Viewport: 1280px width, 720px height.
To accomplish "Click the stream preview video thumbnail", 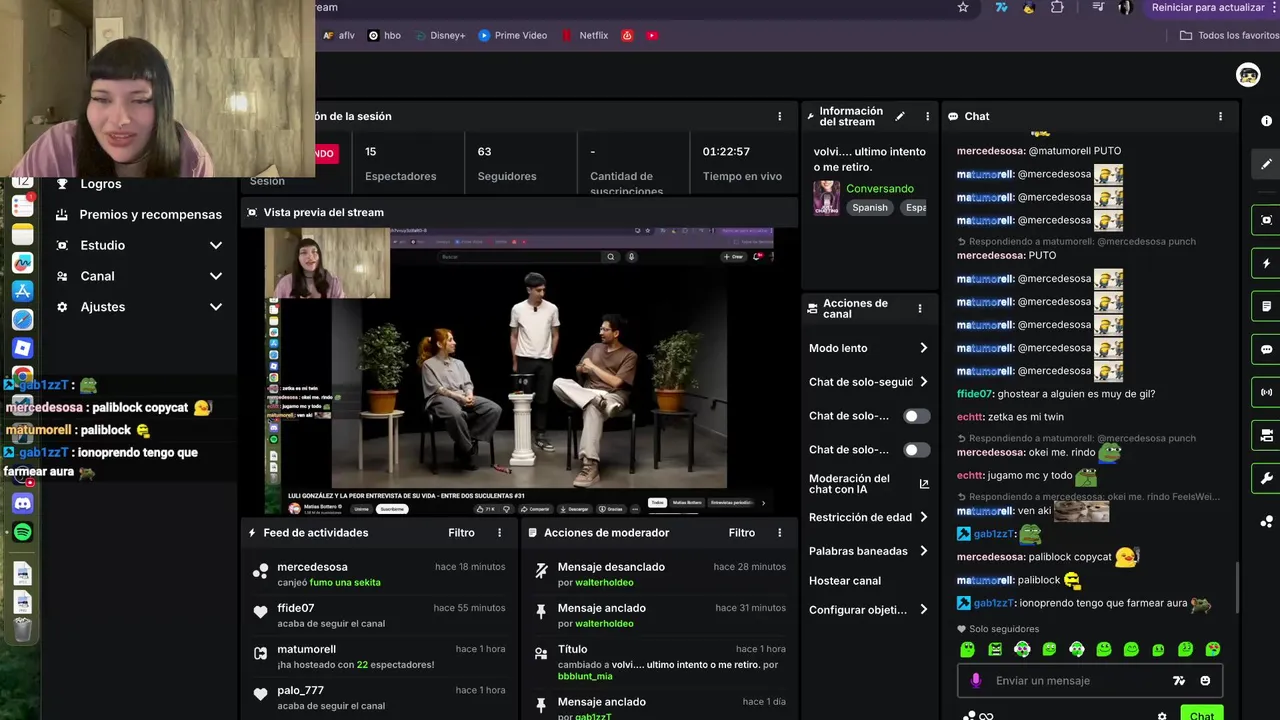I will point(520,372).
